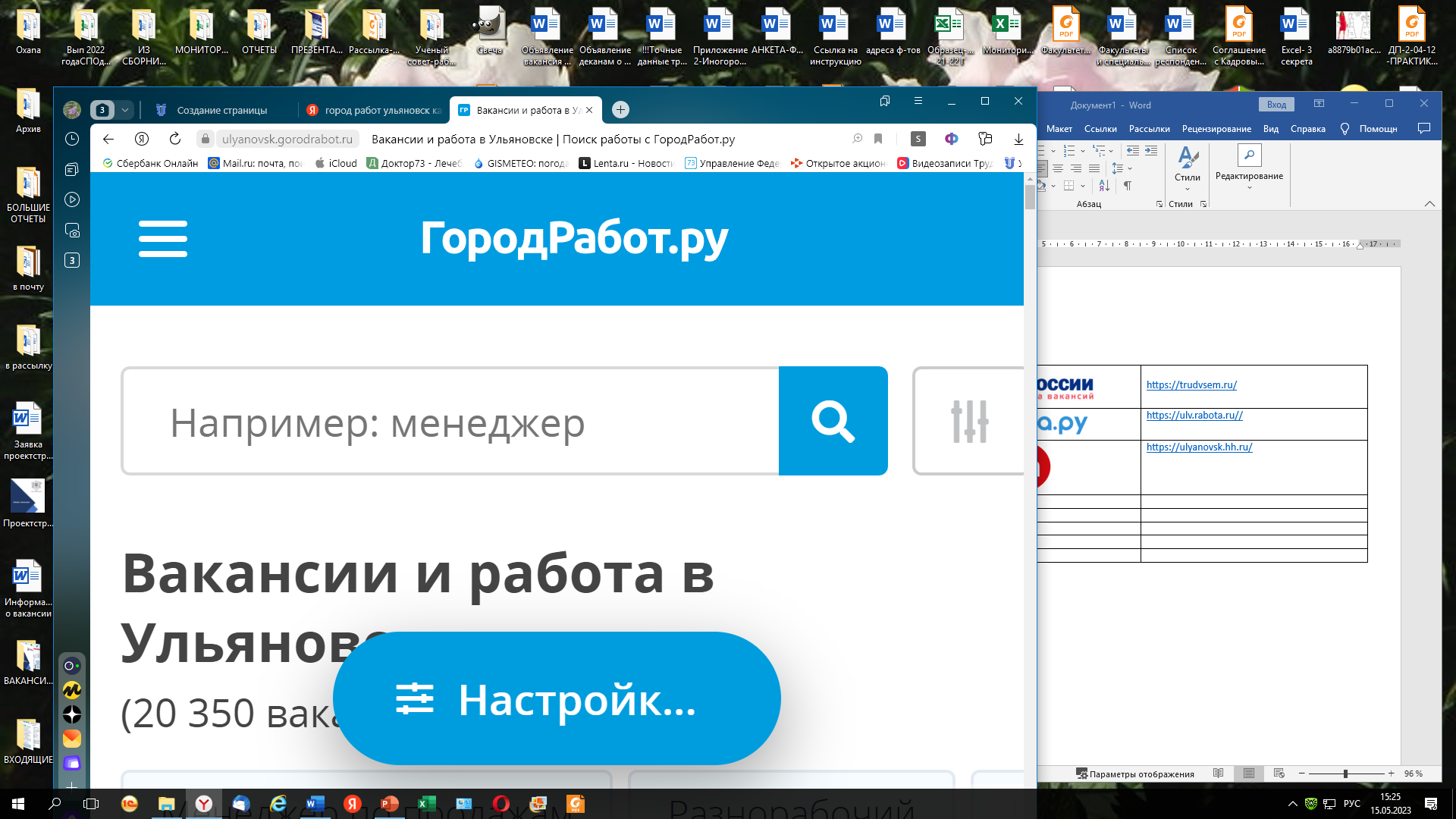Viewport: 1456px width, 819px height.
Task: Click the Yandex home Я button
Action: (142, 139)
